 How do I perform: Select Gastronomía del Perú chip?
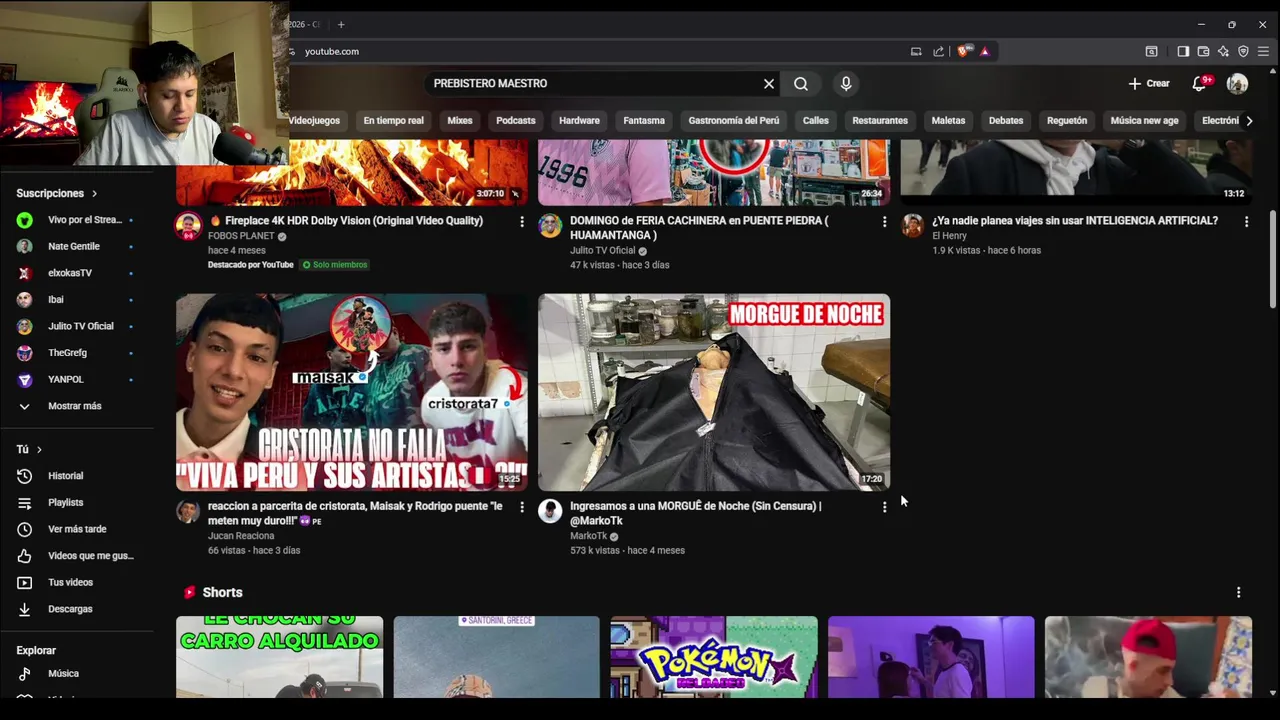734,121
